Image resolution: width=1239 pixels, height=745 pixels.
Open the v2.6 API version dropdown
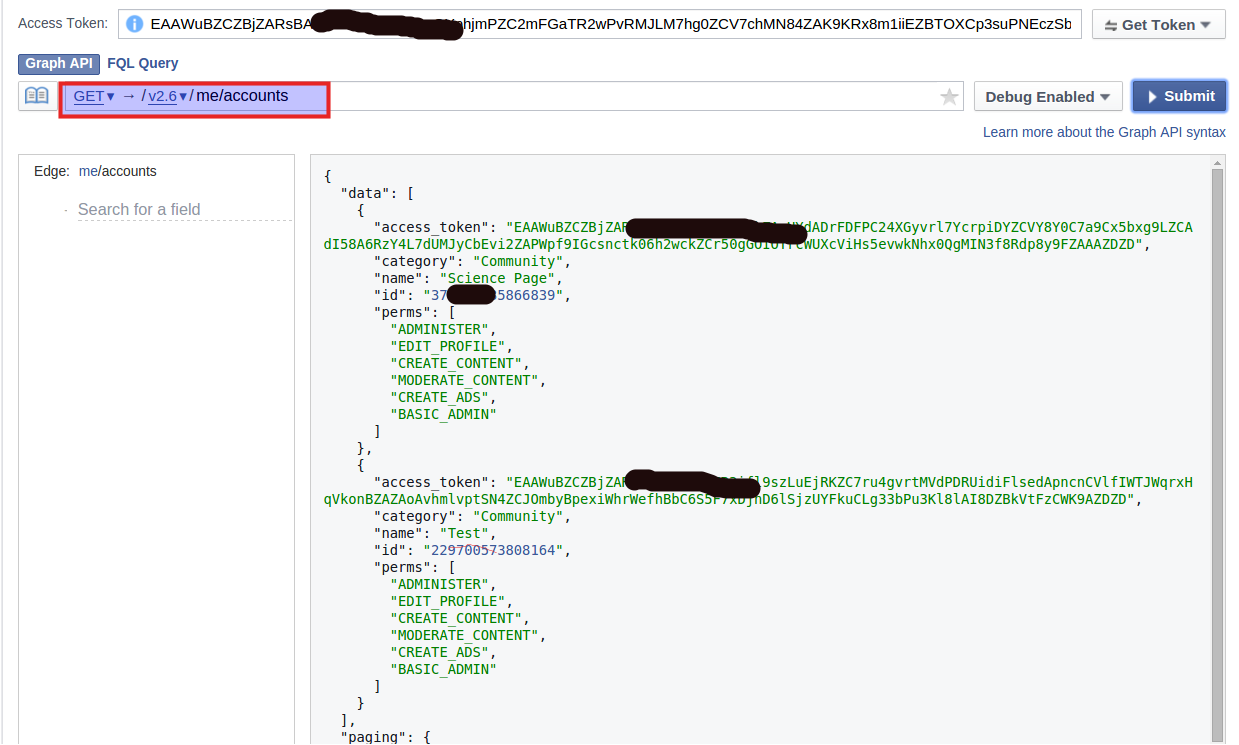tap(168, 96)
